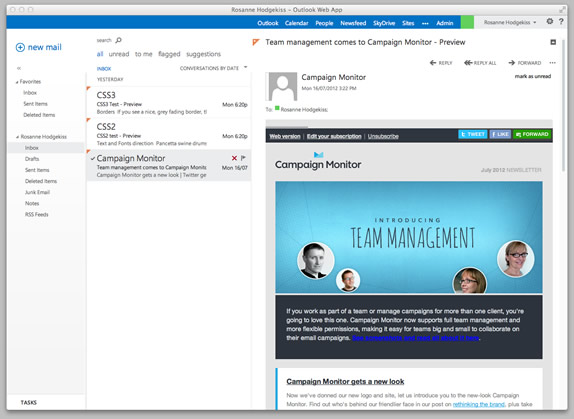The width and height of the screenshot is (574, 419).
Task: Click the Campaign Monitor envelope logo
Action: 318,155
